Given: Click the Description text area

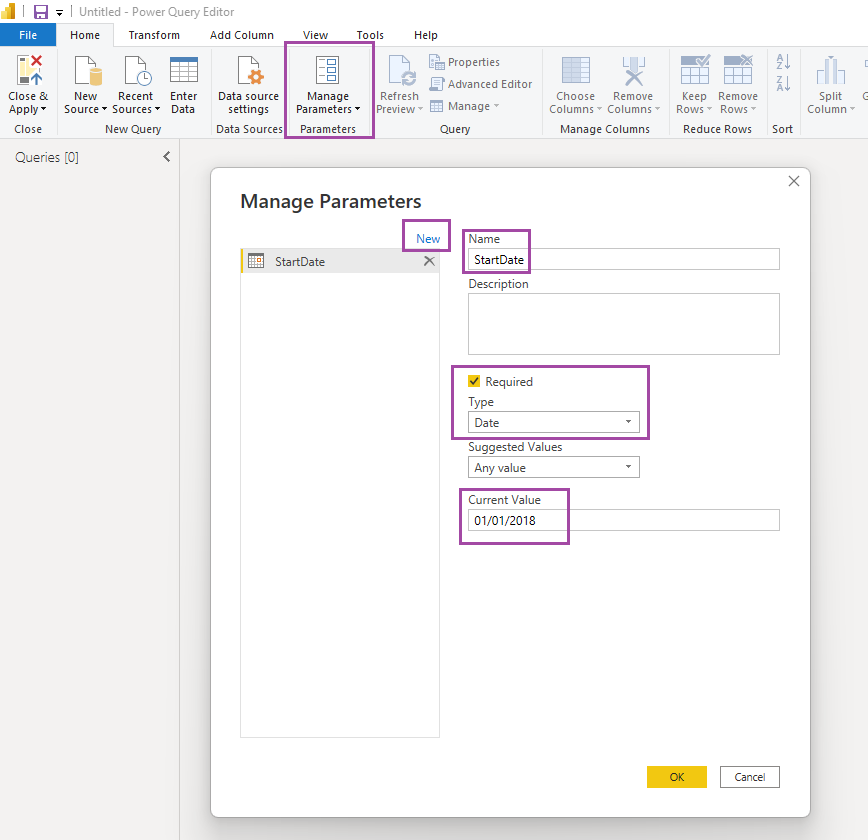Looking at the screenshot, I should pyautogui.click(x=624, y=324).
